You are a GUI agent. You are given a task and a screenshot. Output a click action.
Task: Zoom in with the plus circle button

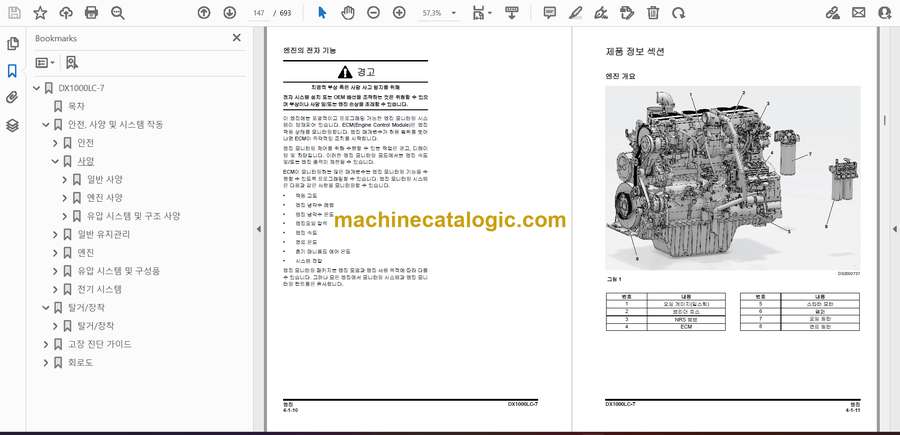pos(399,13)
